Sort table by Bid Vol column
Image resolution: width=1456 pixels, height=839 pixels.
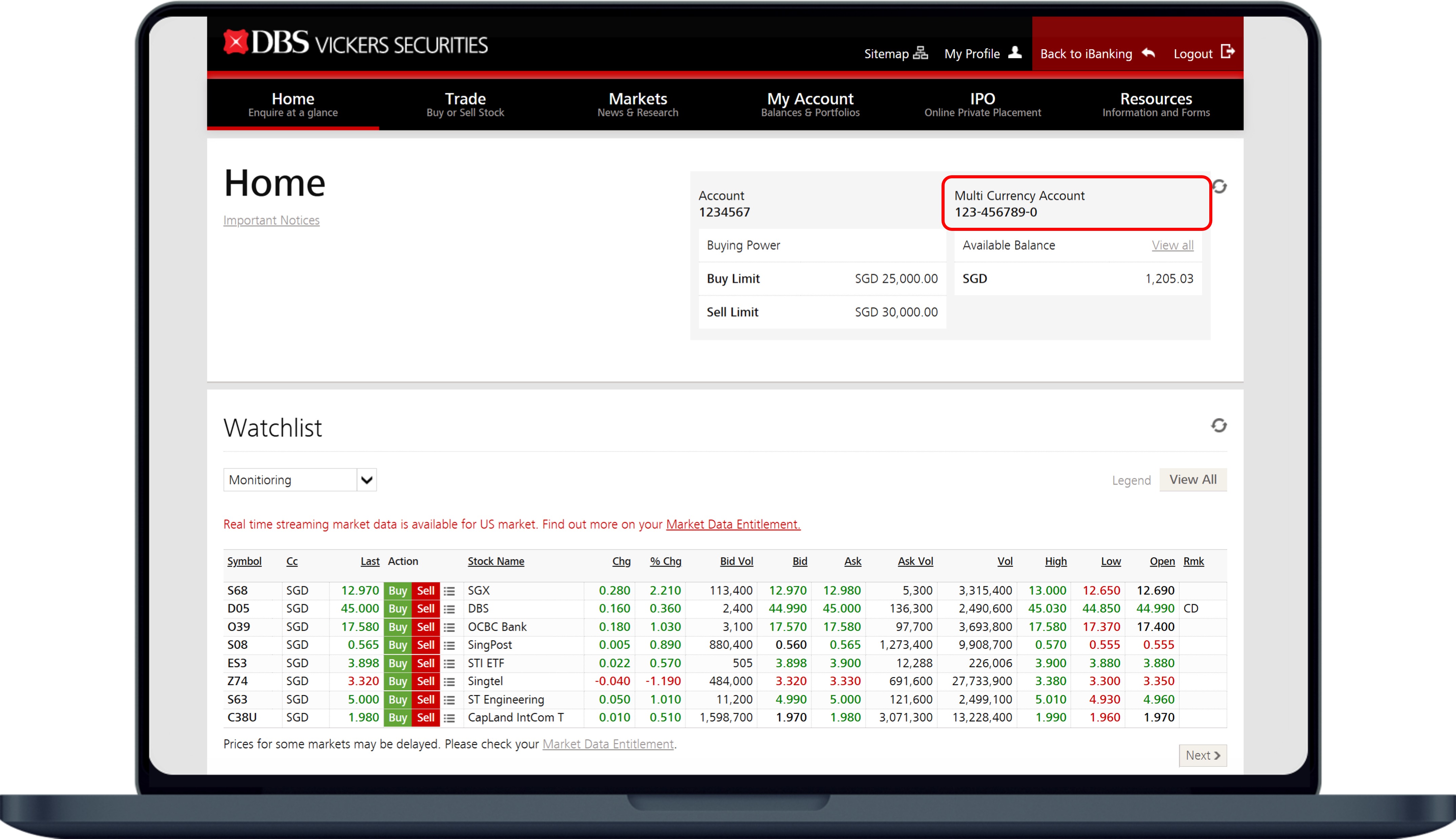736,561
